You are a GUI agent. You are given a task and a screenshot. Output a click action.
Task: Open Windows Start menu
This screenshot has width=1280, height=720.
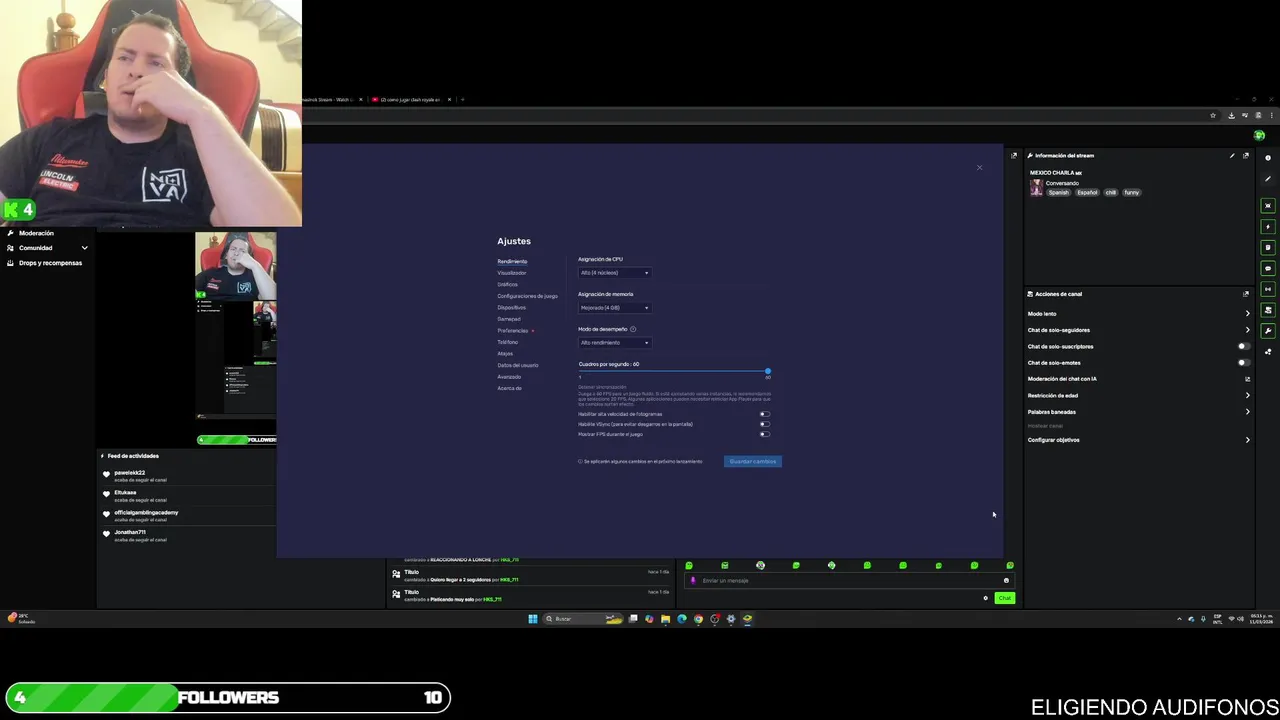coord(533,619)
